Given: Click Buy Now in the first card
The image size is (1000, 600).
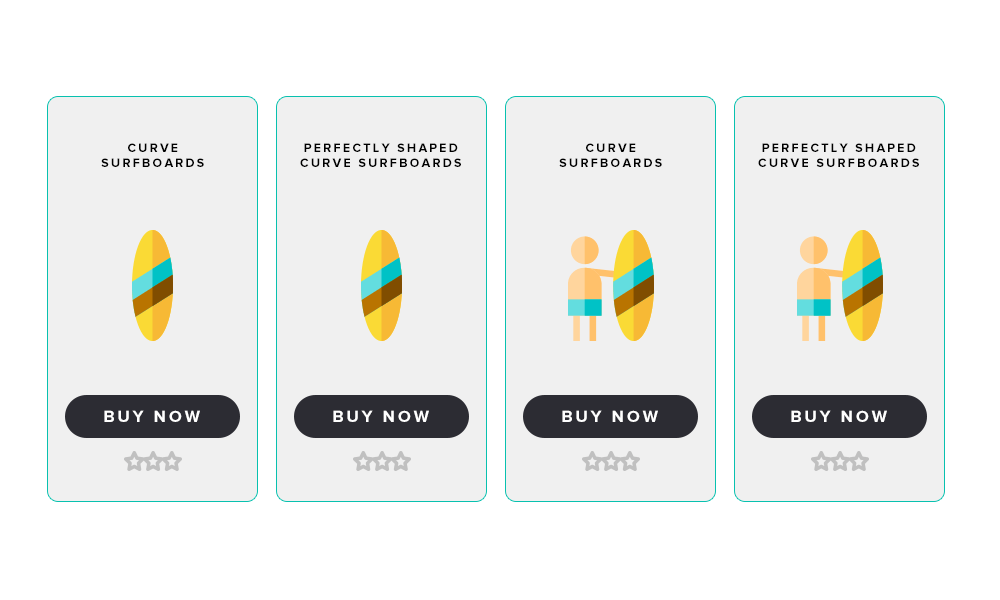Looking at the screenshot, I should click(152, 416).
